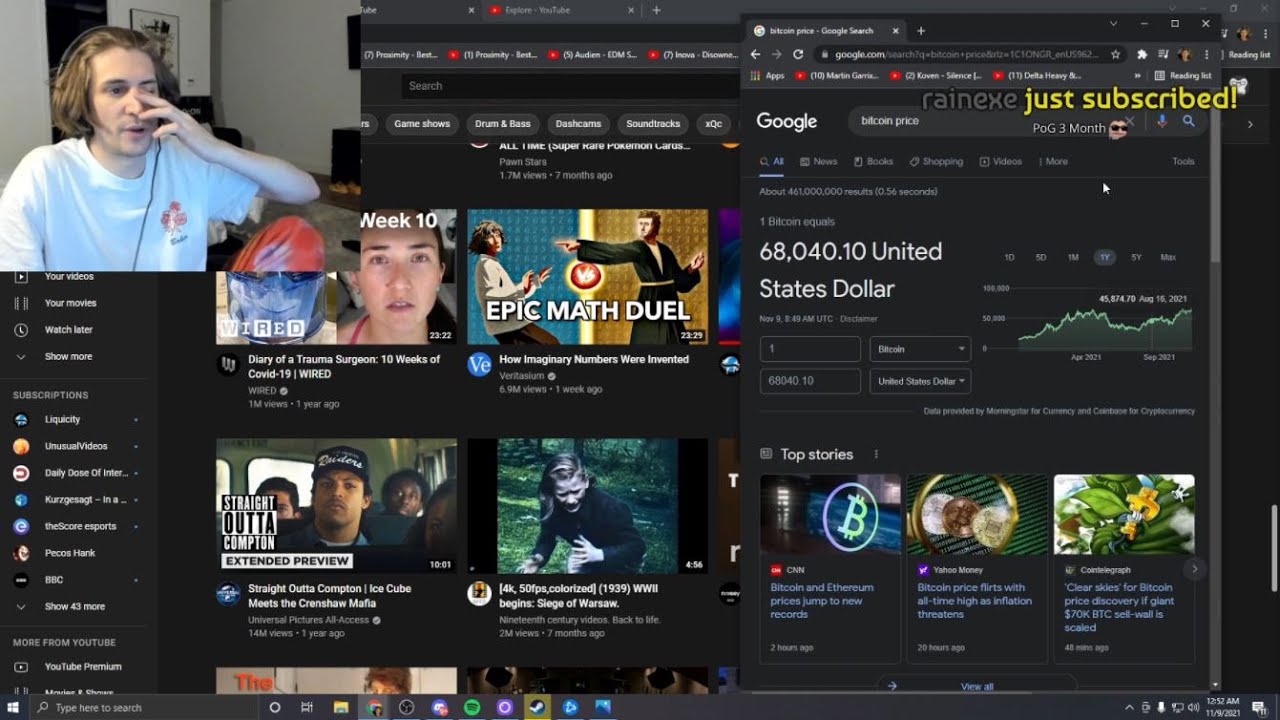Select the Game shows chip on YouTube
Image resolution: width=1280 pixels, height=720 pixels.
tap(421, 124)
